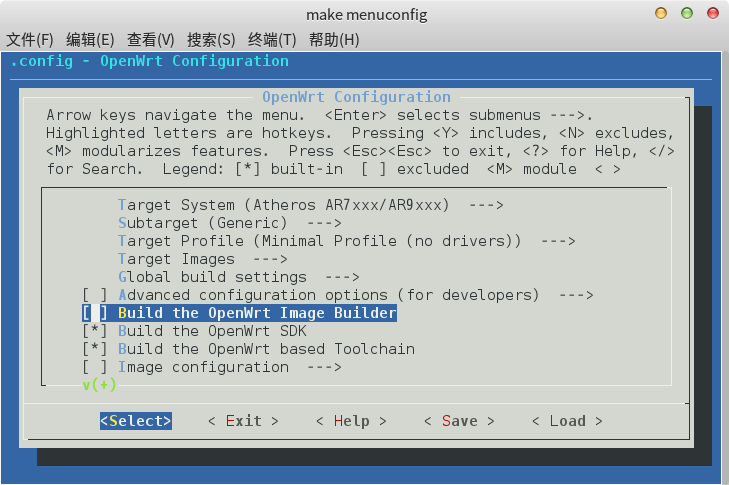Click the Exit button
Viewport: 729px width, 485px height.
[243, 421]
